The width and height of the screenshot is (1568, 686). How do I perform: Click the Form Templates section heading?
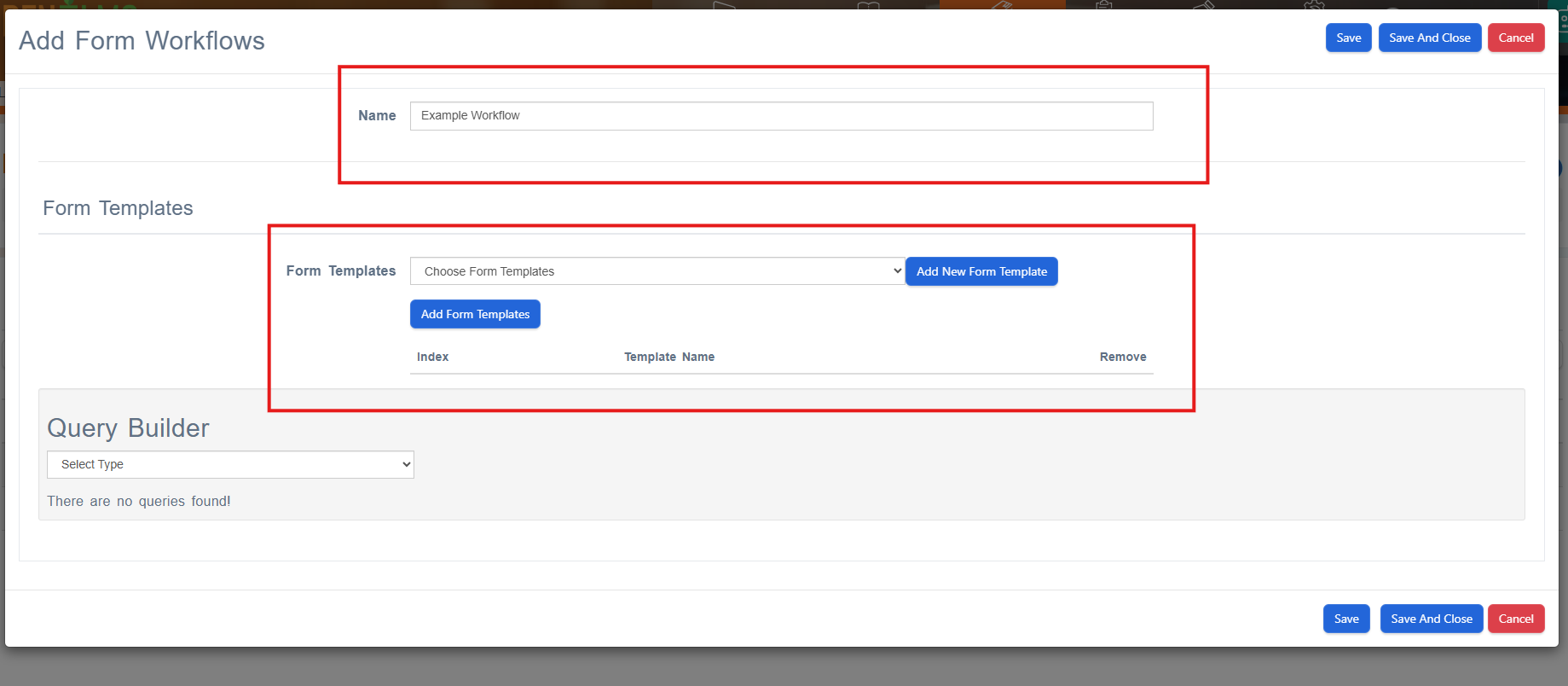pos(118,208)
